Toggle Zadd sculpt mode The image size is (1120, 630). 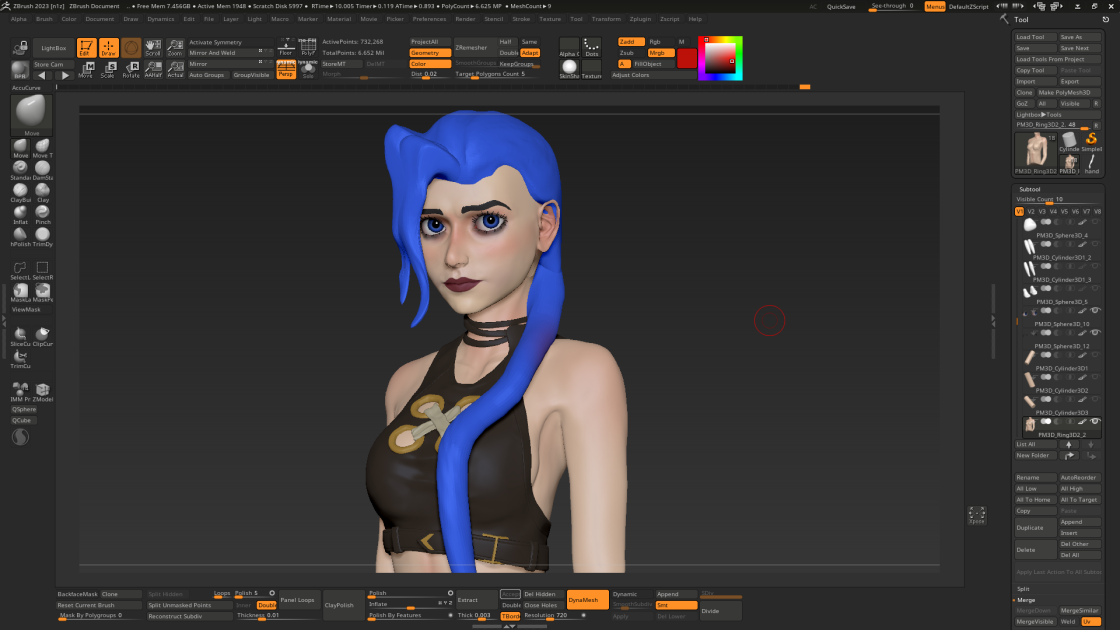pyautogui.click(x=631, y=41)
